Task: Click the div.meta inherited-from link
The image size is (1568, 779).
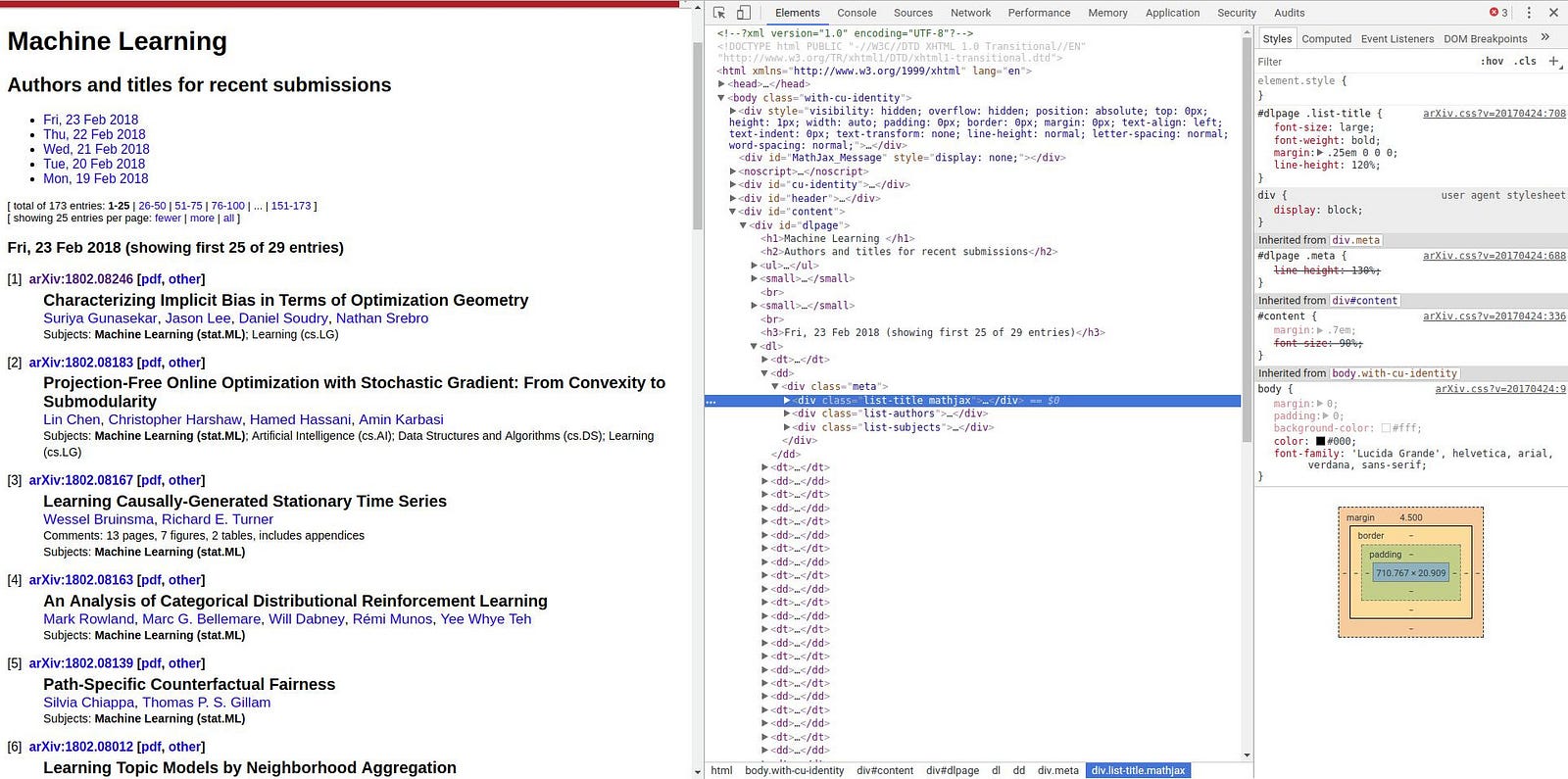Action: 1355,240
